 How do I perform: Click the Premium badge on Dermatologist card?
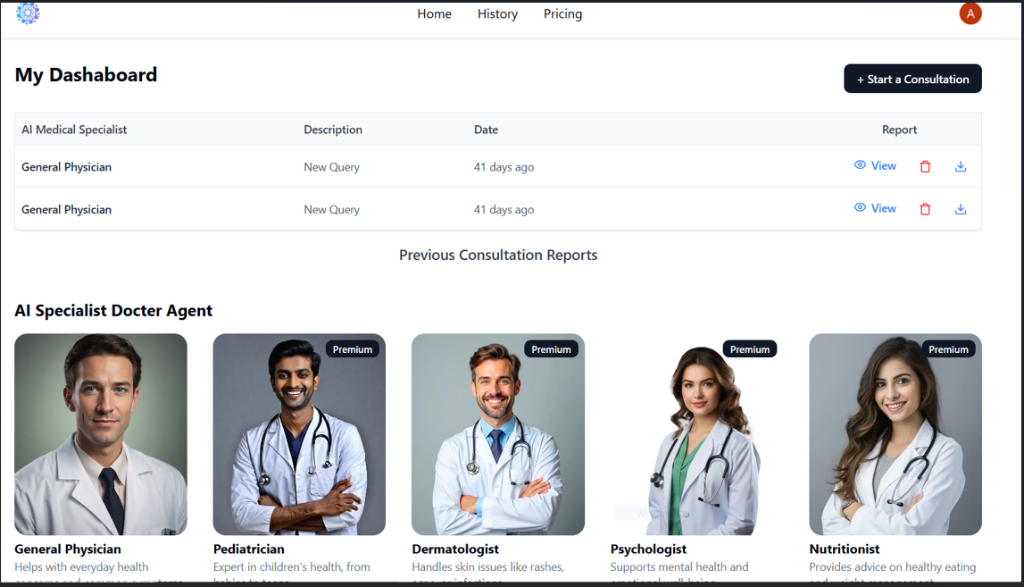(551, 349)
